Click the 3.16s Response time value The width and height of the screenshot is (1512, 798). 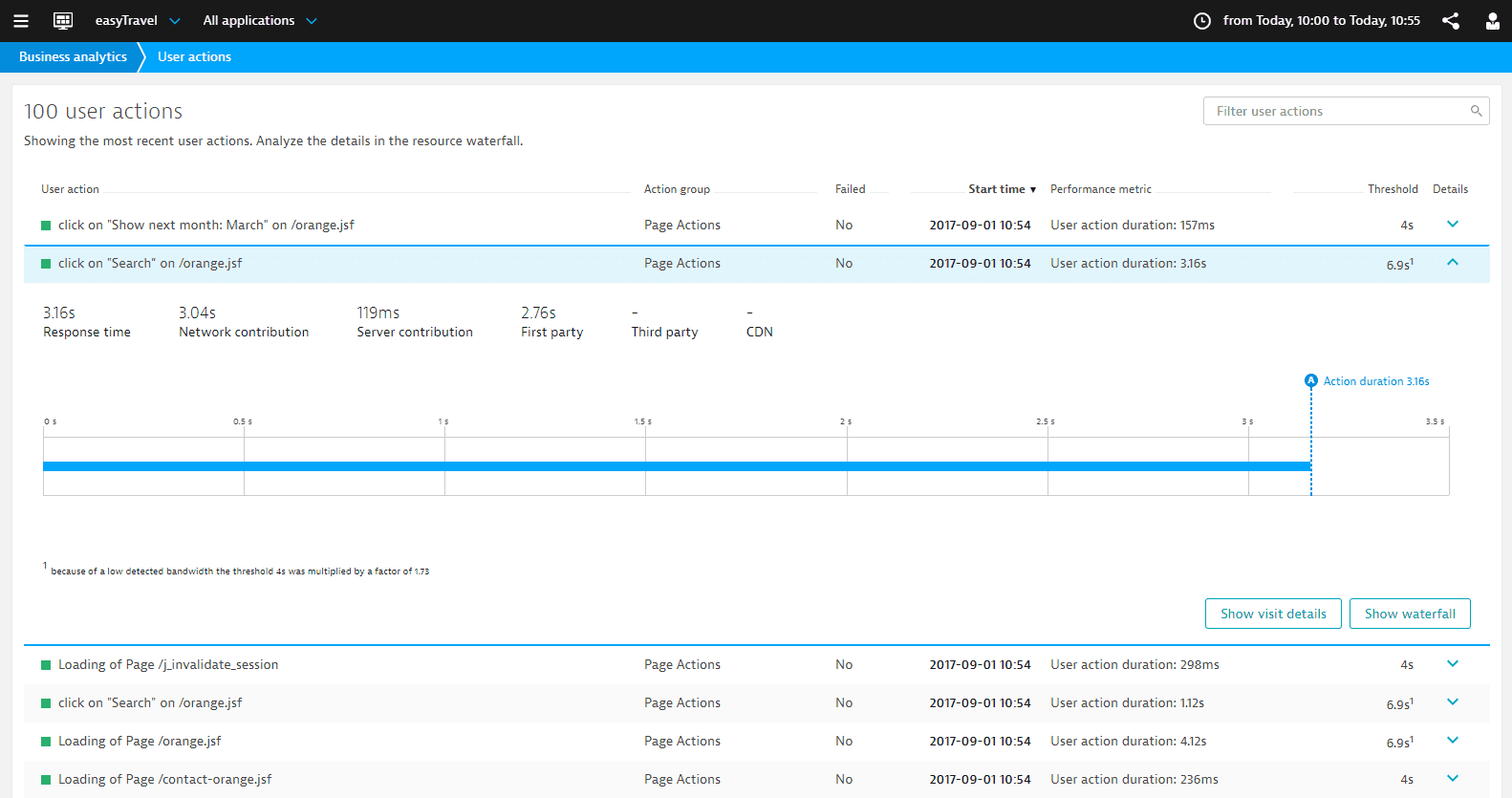pos(59,313)
